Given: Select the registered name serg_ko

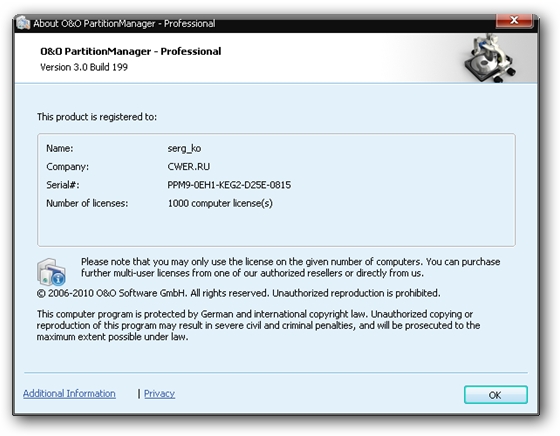Looking at the screenshot, I should 184,148.
